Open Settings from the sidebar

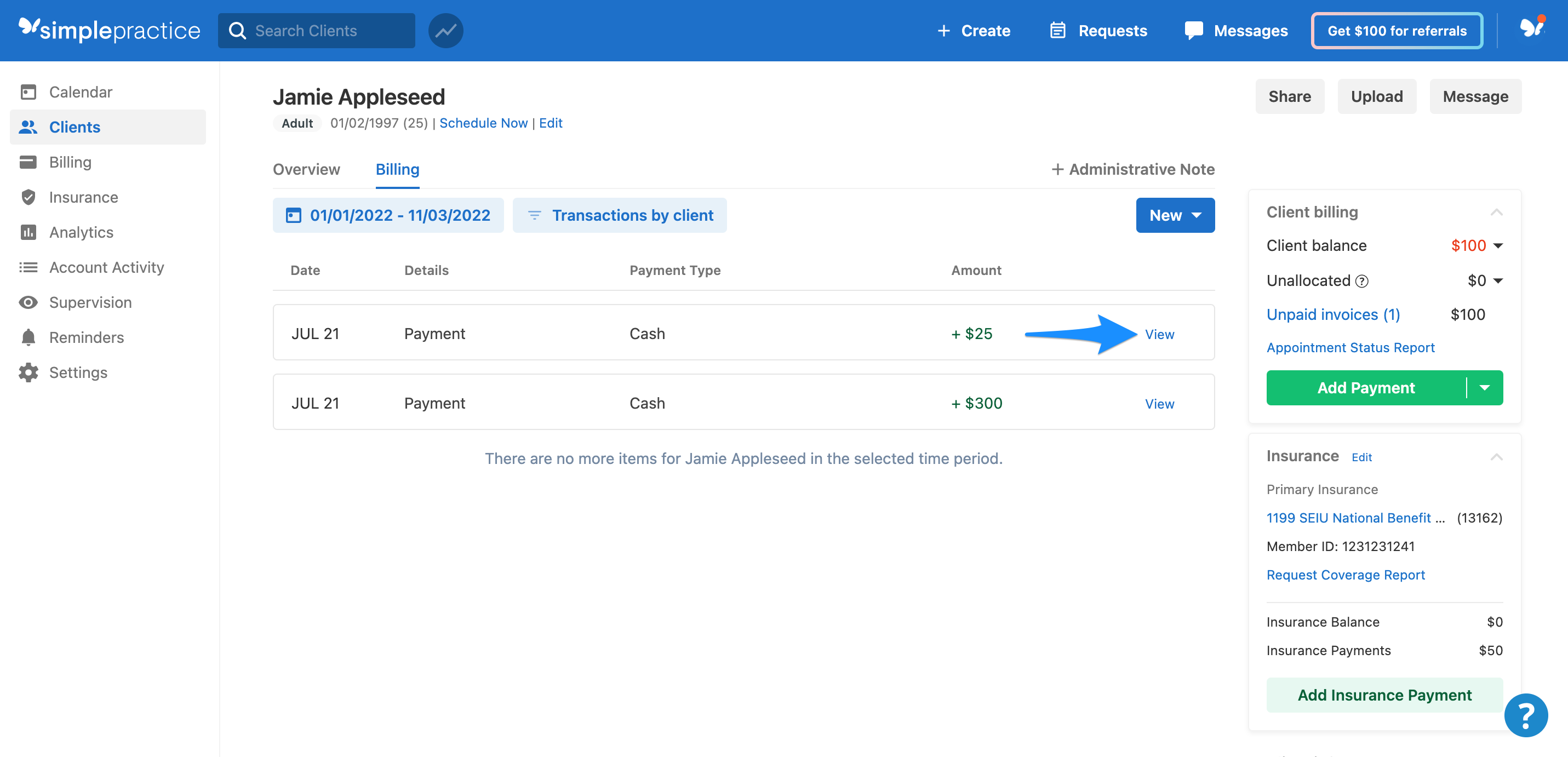(78, 372)
